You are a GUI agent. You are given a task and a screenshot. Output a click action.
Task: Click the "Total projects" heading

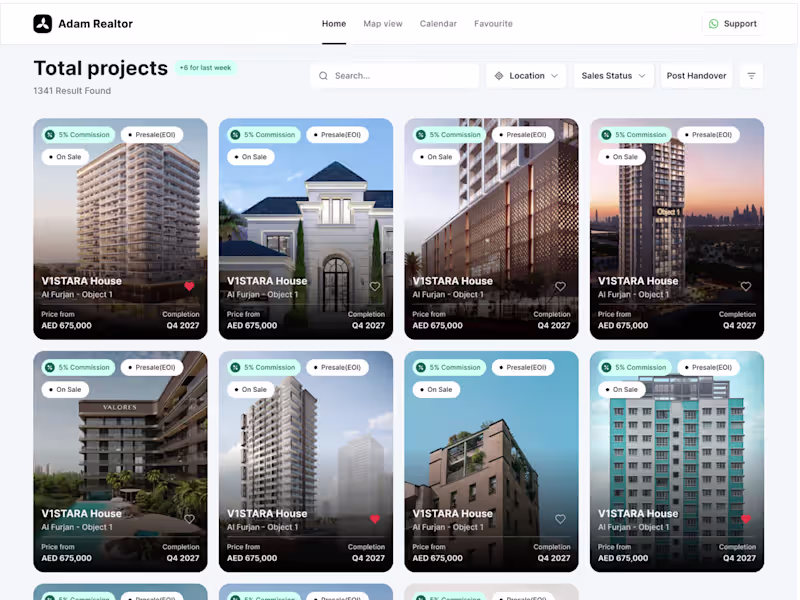(x=101, y=68)
